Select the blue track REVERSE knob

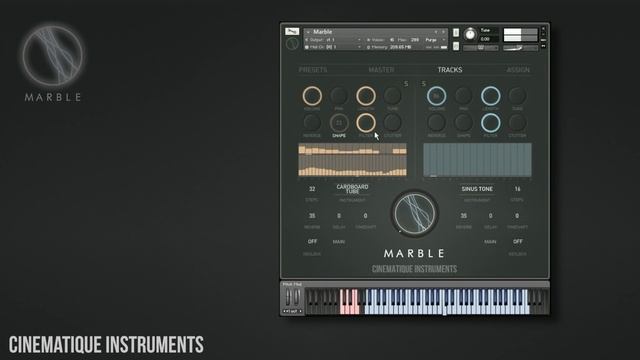(436, 122)
